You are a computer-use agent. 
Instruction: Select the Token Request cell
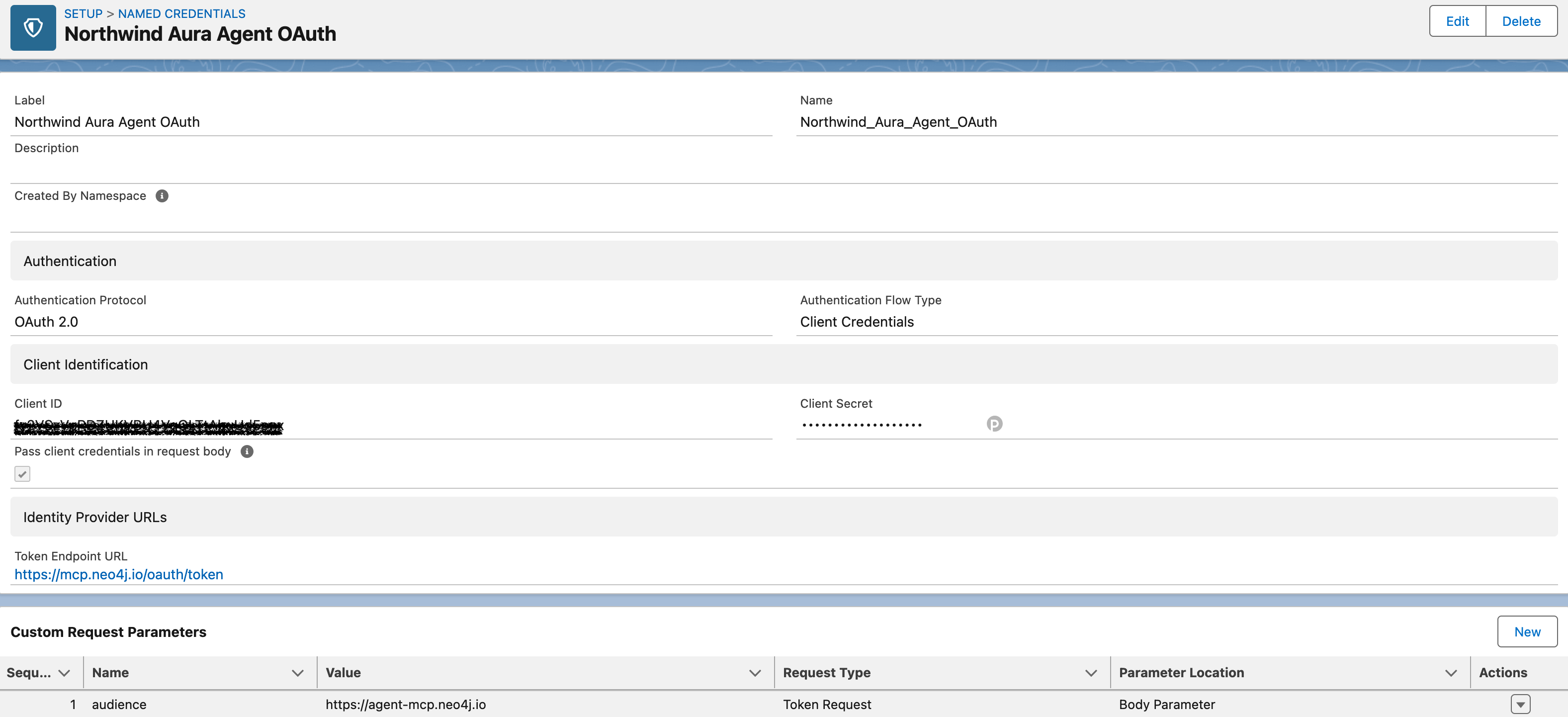[942, 705]
